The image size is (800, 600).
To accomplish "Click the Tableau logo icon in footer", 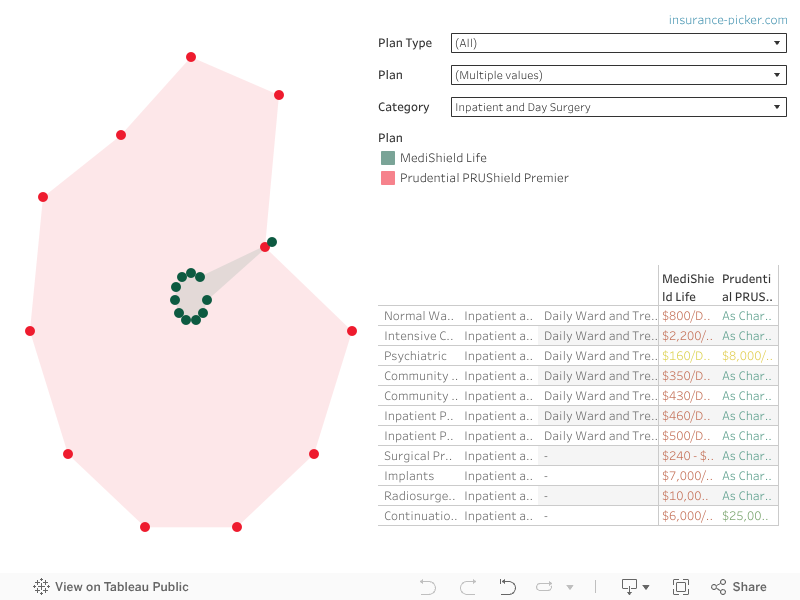I will (41, 587).
